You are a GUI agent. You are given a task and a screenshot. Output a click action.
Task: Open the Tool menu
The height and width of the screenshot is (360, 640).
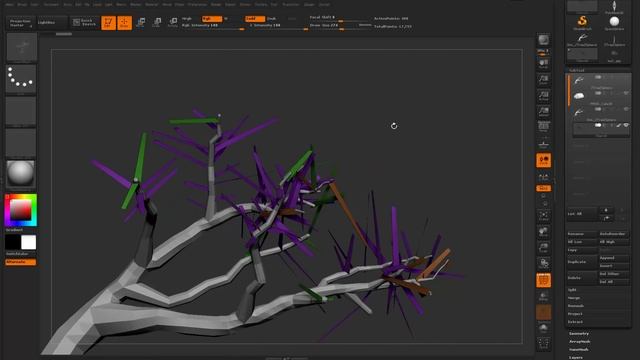[x=274, y=4]
